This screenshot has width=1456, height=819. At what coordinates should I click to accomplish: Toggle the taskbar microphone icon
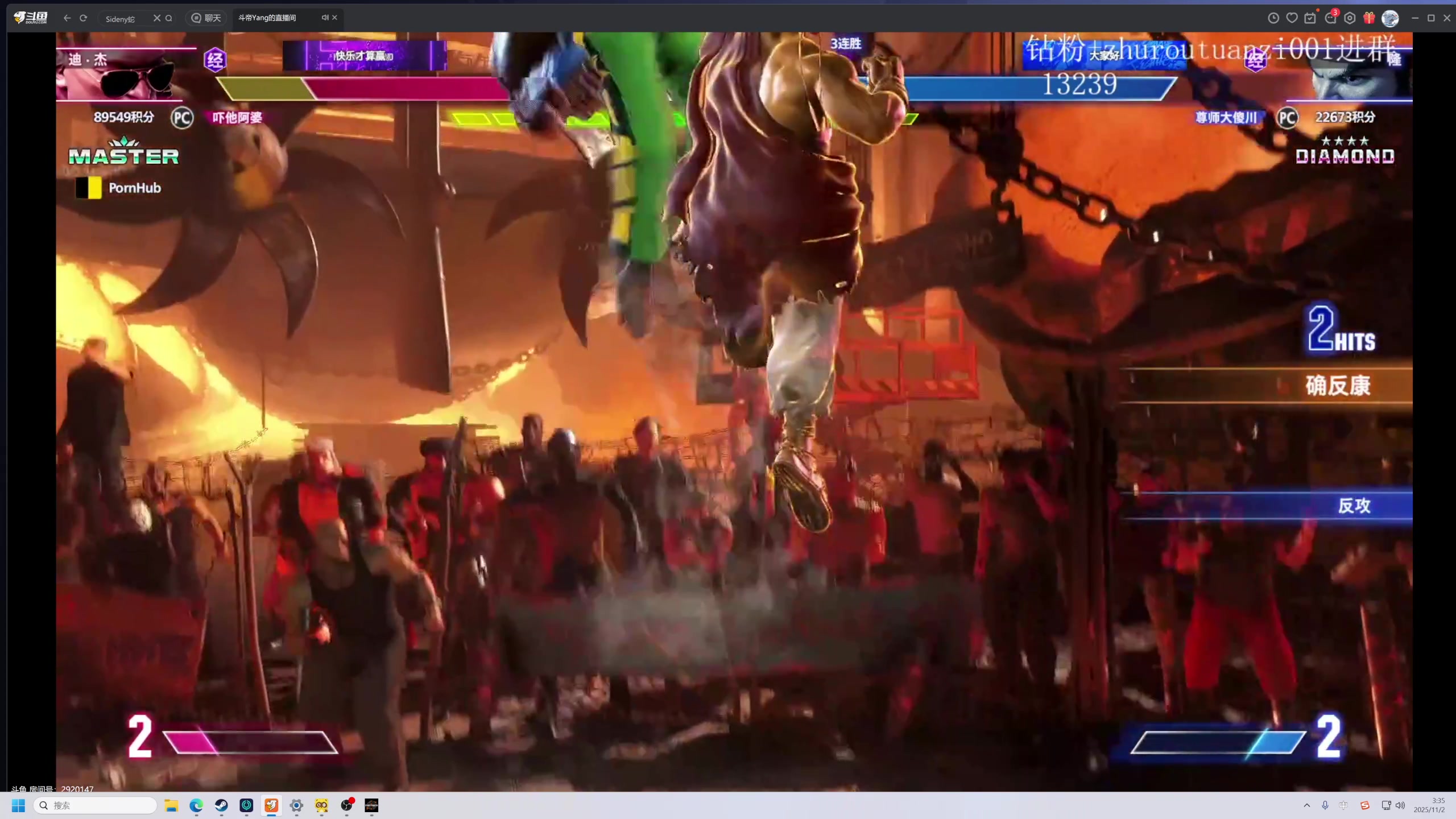tap(1325, 805)
